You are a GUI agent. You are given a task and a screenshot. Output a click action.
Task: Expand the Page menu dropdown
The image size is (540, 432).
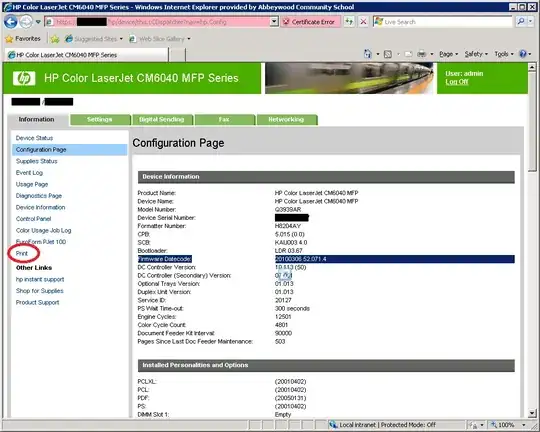[448, 54]
